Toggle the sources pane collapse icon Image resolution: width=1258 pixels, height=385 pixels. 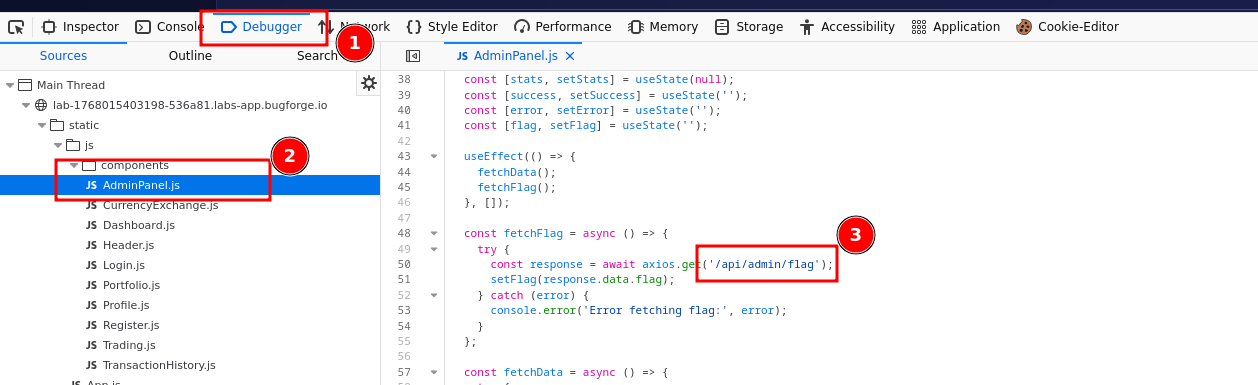click(x=413, y=56)
